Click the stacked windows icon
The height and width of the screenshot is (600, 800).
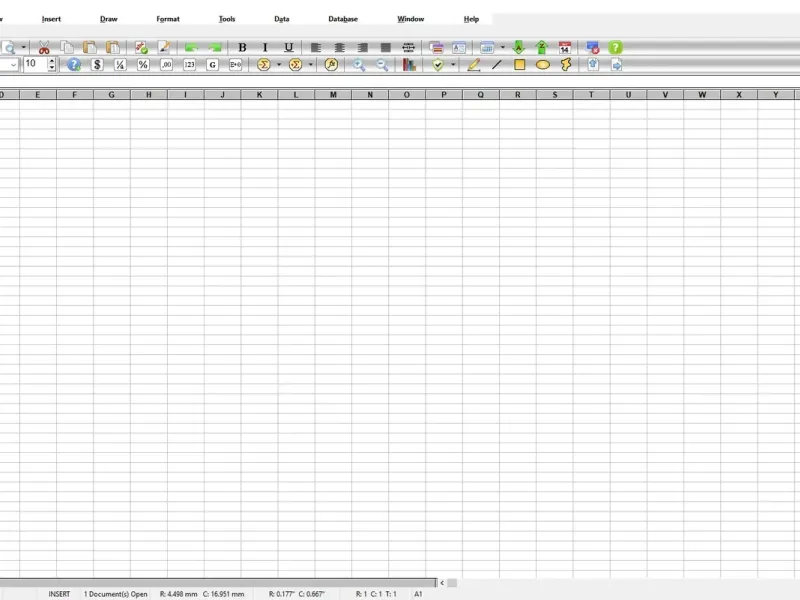click(436, 47)
